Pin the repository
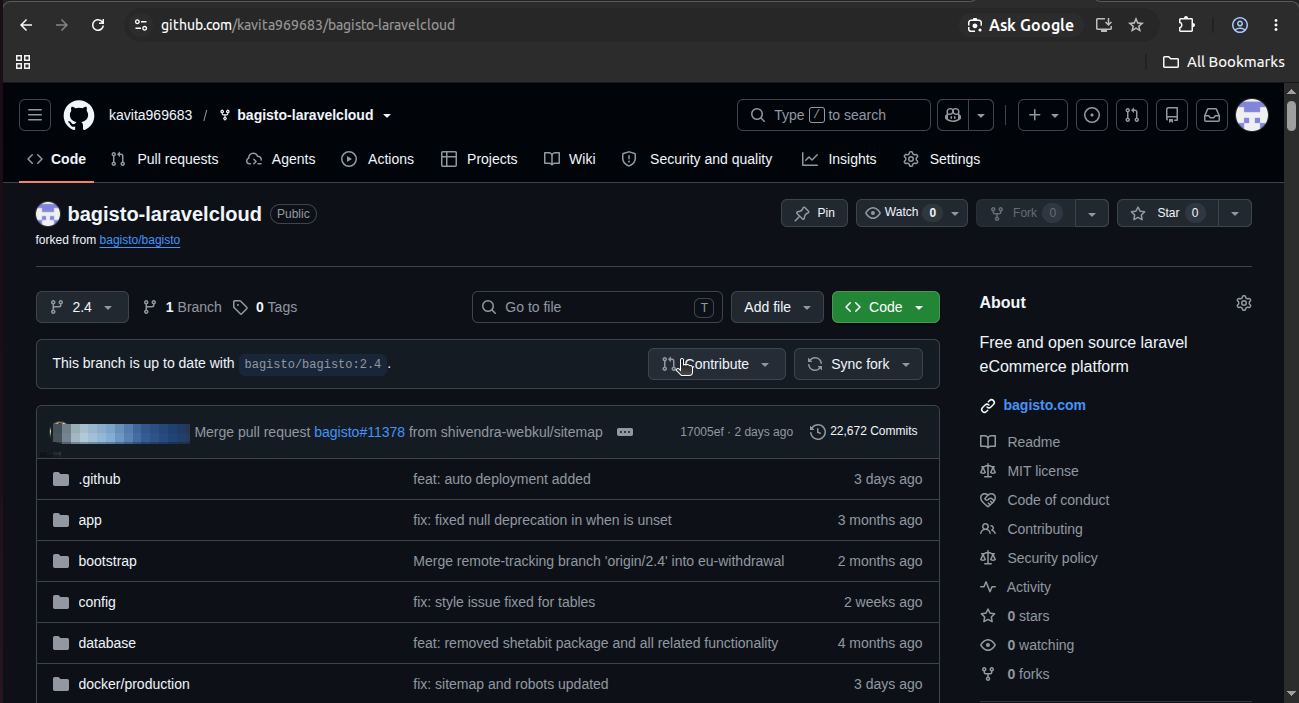Image resolution: width=1299 pixels, height=703 pixels. 814,213
